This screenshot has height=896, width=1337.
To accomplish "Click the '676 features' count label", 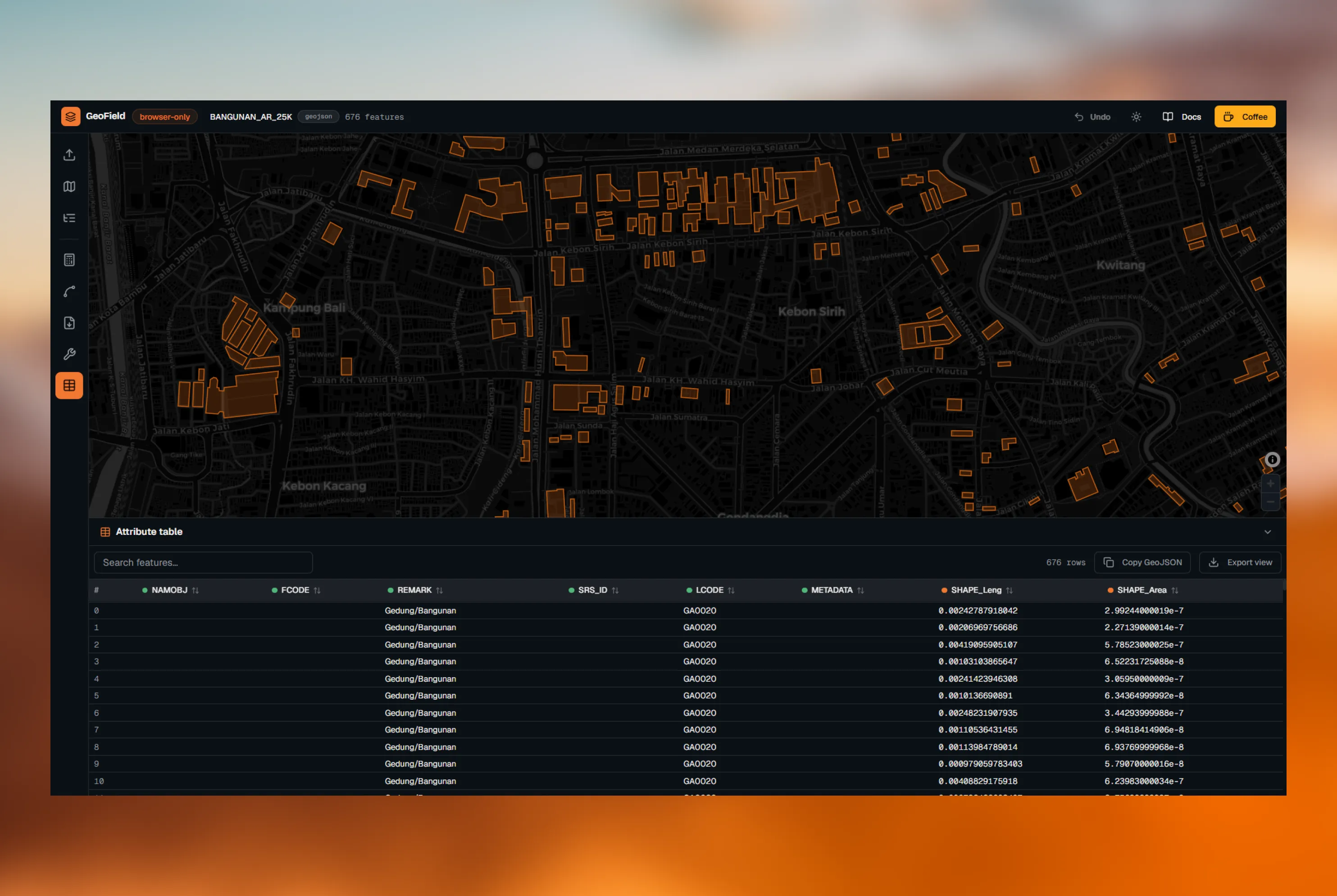I will click(x=374, y=117).
